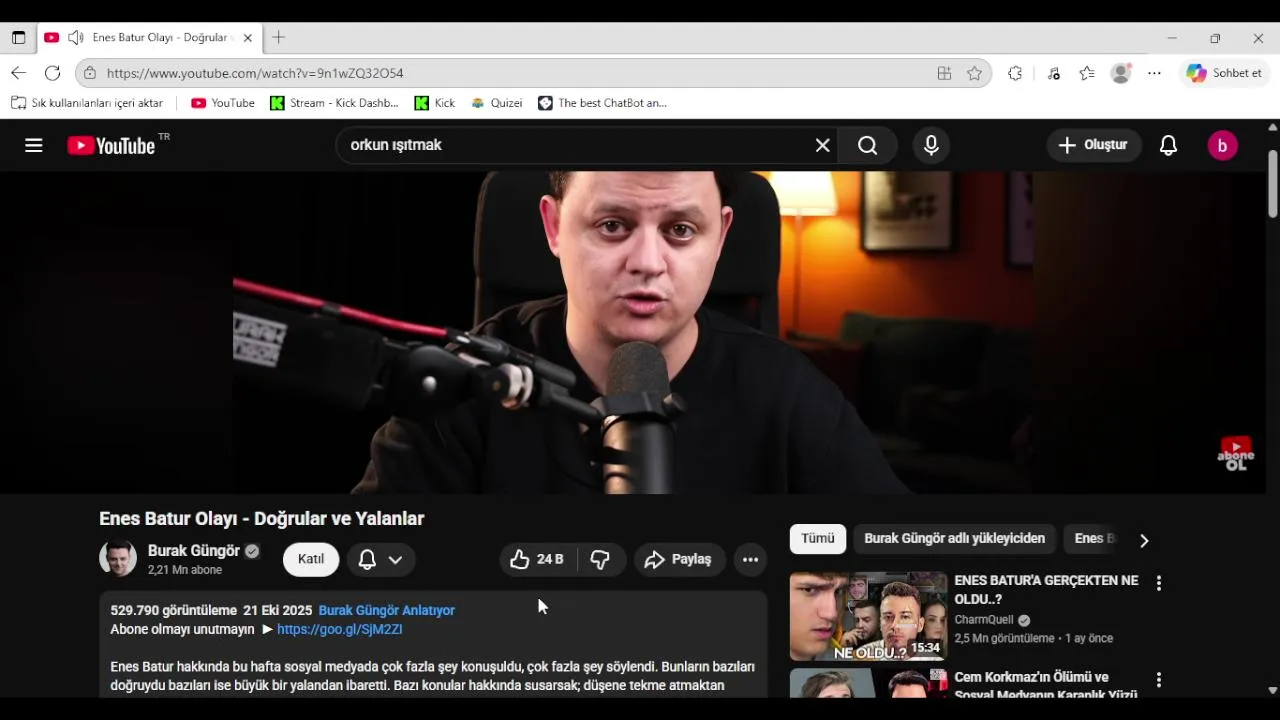Viewport: 1280px width, 720px height.
Task: Open the YouTube bookmark
Action: [x=223, y=103]
